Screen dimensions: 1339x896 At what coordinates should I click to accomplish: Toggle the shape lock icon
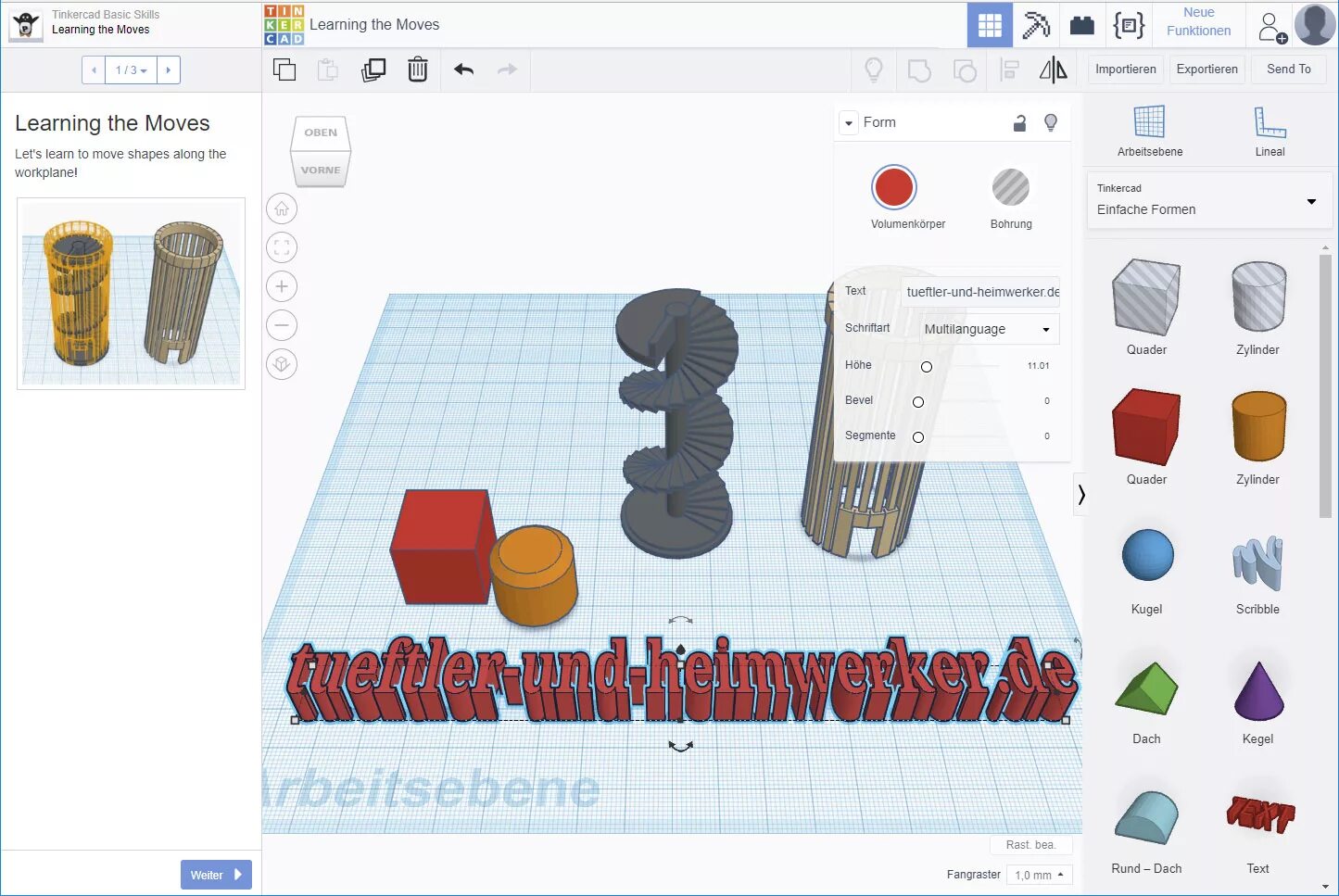[x=1019, y=122]
